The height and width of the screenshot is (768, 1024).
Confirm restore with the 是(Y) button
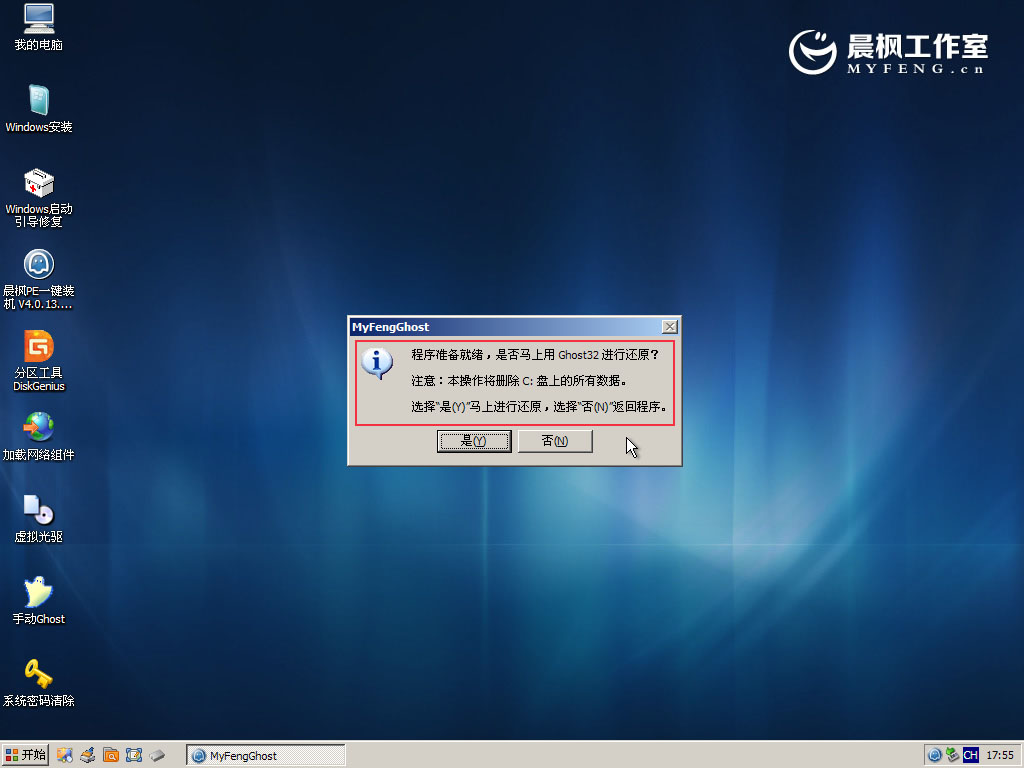pyautogui.click(x=474, y=441)
